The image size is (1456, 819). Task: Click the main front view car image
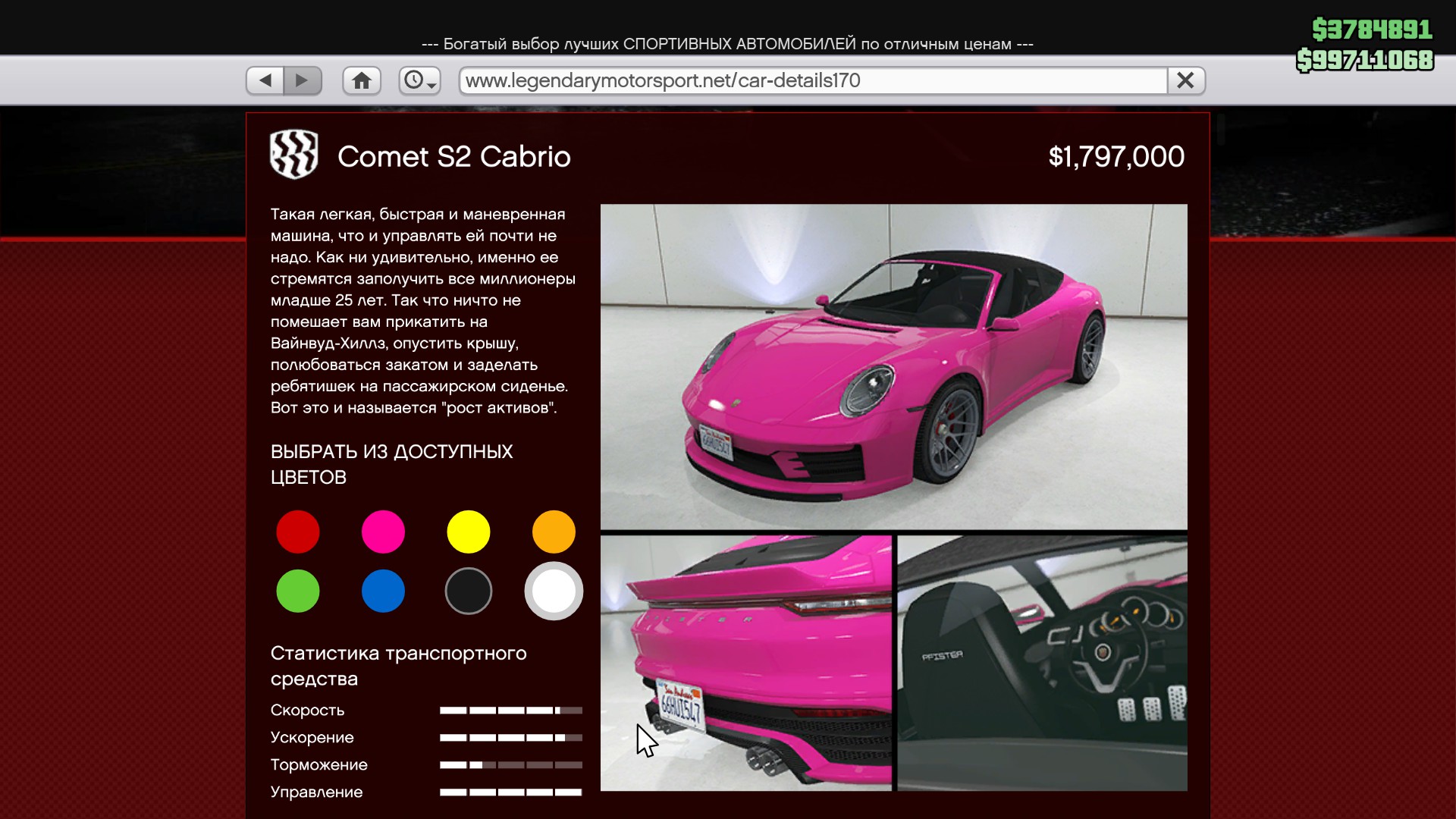click(x=893, y=366)
